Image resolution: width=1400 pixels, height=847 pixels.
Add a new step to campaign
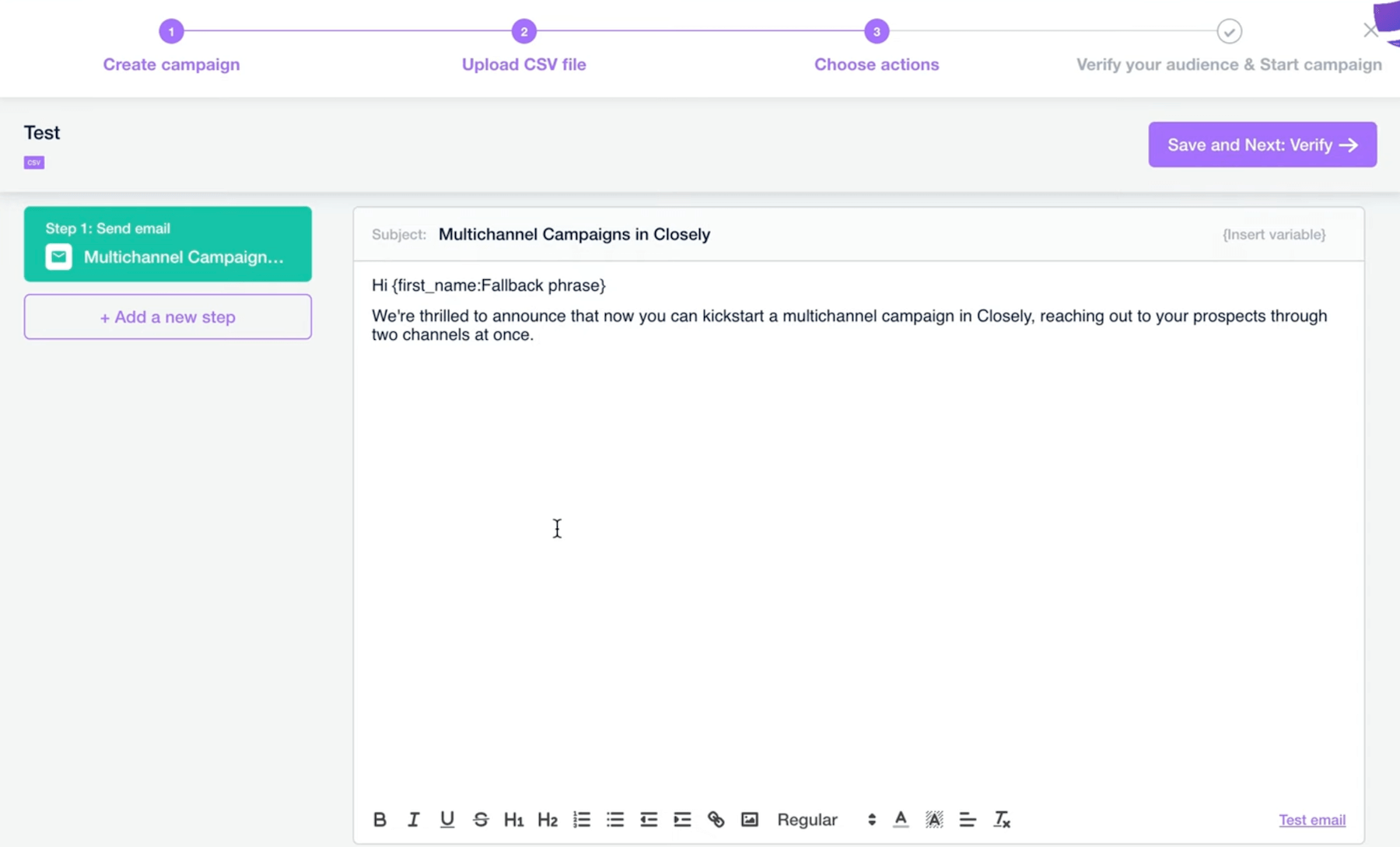(168, 317)
